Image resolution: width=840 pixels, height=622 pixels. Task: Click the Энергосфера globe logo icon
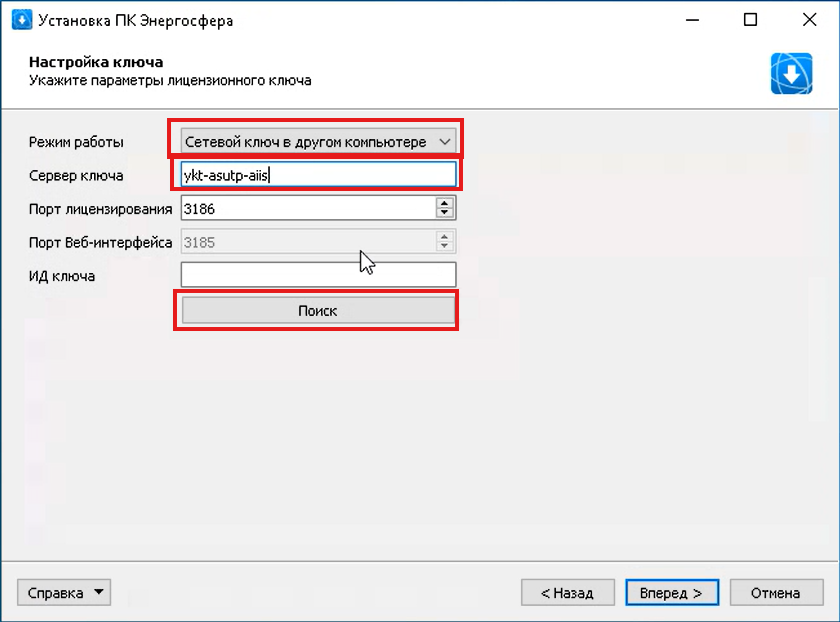click(791, 74)
